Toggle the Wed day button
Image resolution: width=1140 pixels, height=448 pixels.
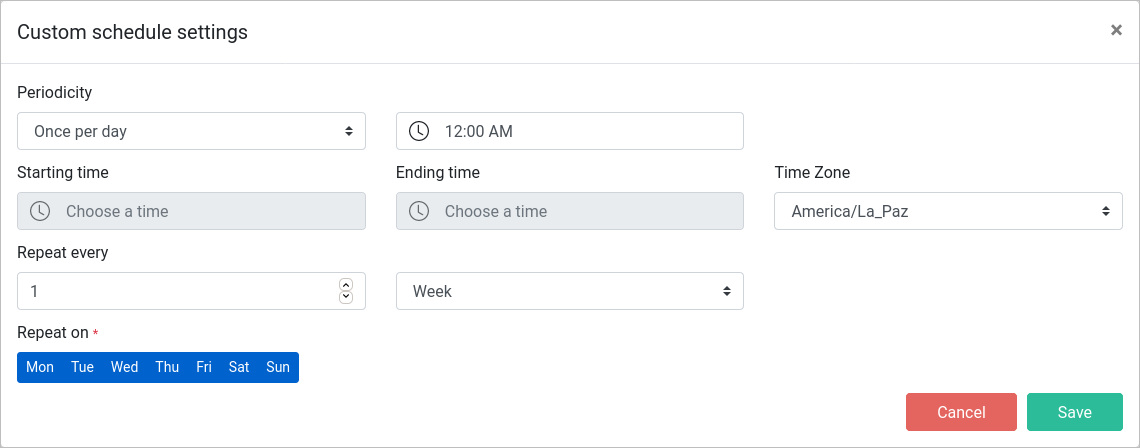point(124,367)
